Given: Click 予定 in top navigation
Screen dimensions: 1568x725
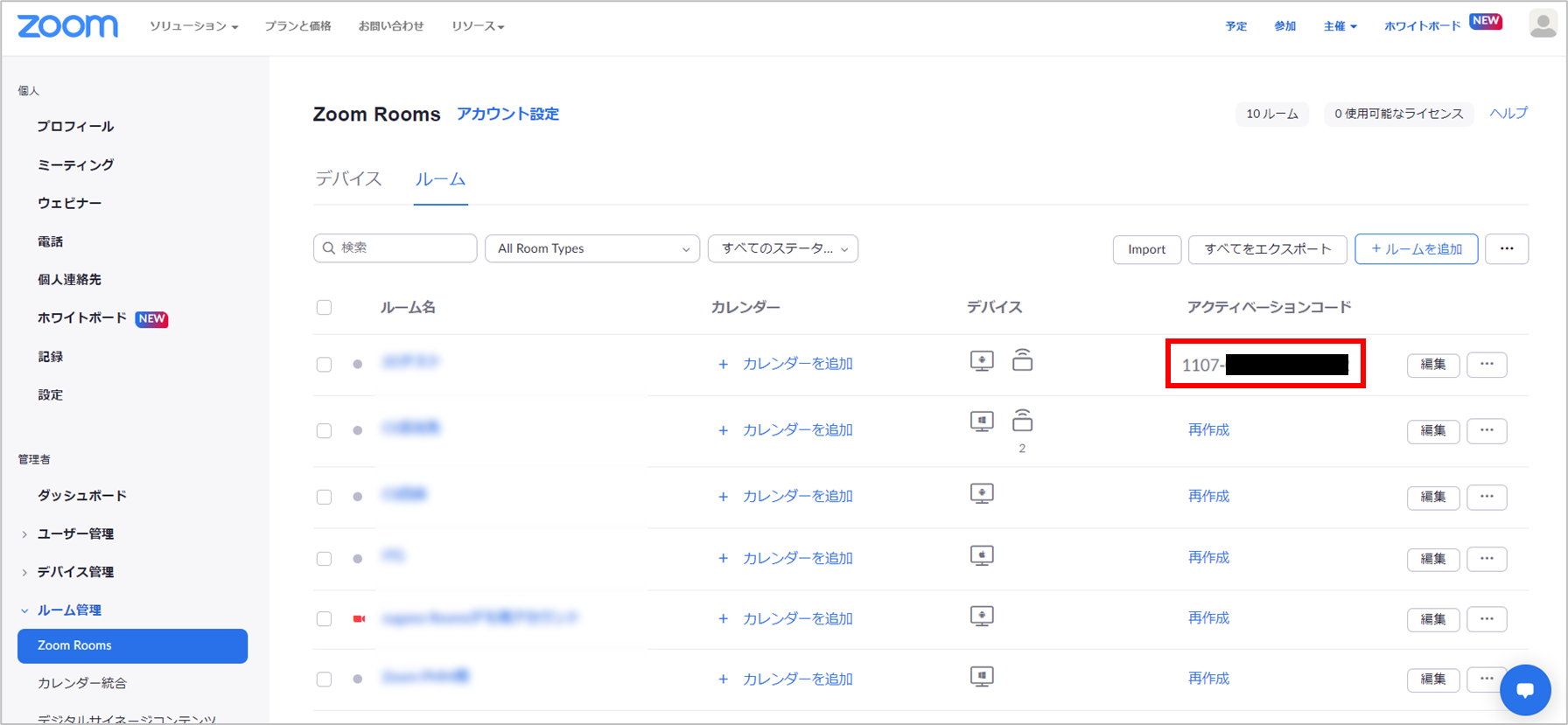Looking at the screenshot, I should pyautogui.click(x=1235, y=26).
